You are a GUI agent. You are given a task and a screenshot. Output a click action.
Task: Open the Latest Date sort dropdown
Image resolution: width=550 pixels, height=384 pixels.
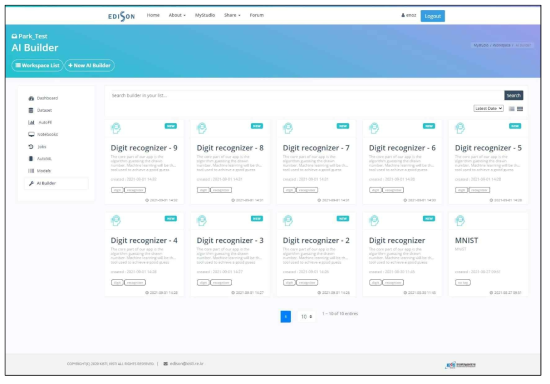point(488,109)
